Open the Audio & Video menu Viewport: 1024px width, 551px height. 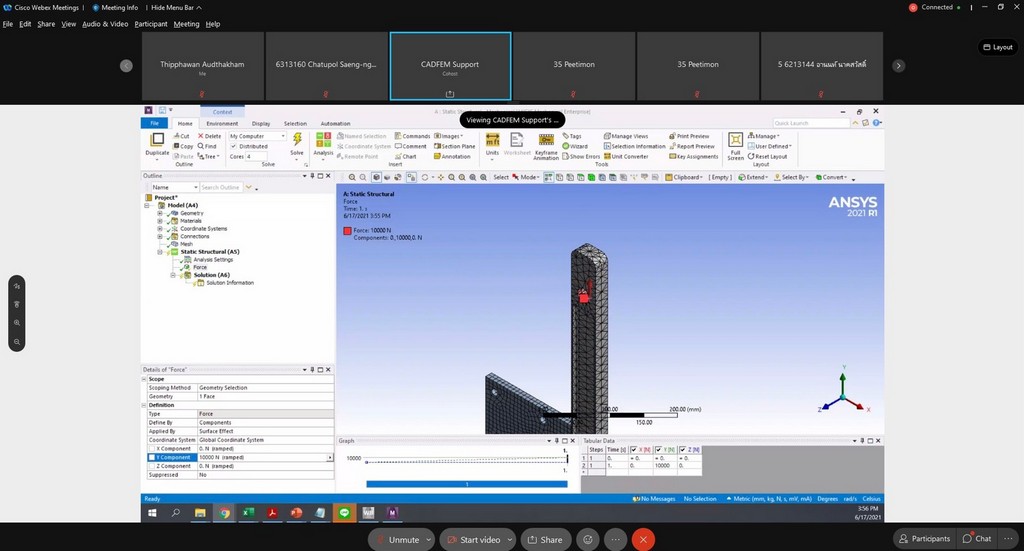tap(105, 24)
